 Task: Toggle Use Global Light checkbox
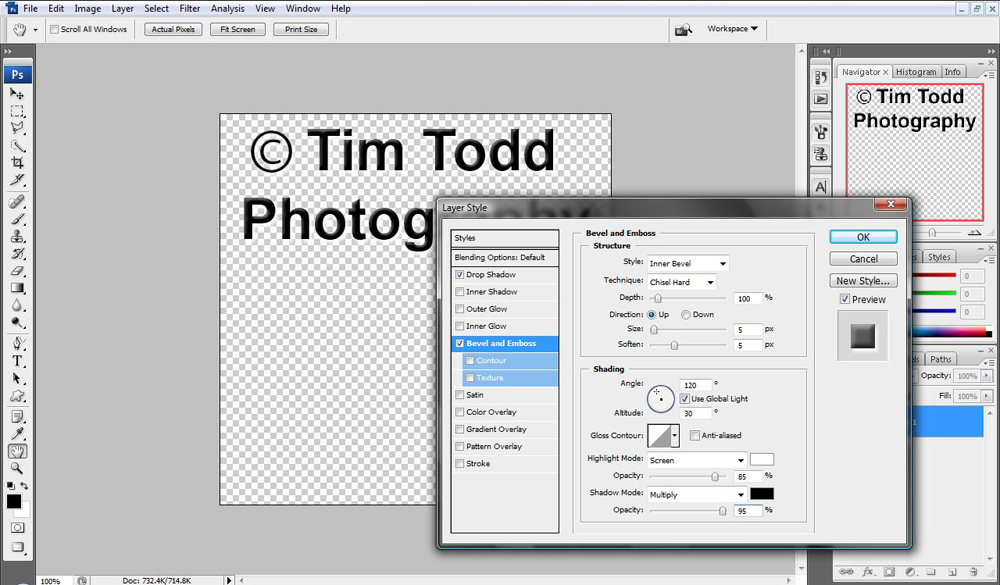click(684, 399)
